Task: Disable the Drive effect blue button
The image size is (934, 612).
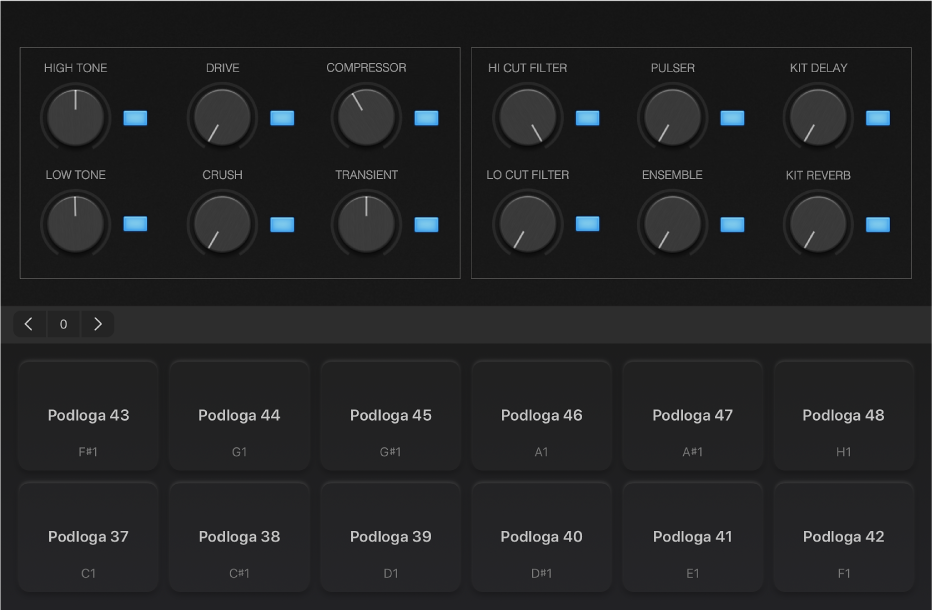Action: pos(282,118)
